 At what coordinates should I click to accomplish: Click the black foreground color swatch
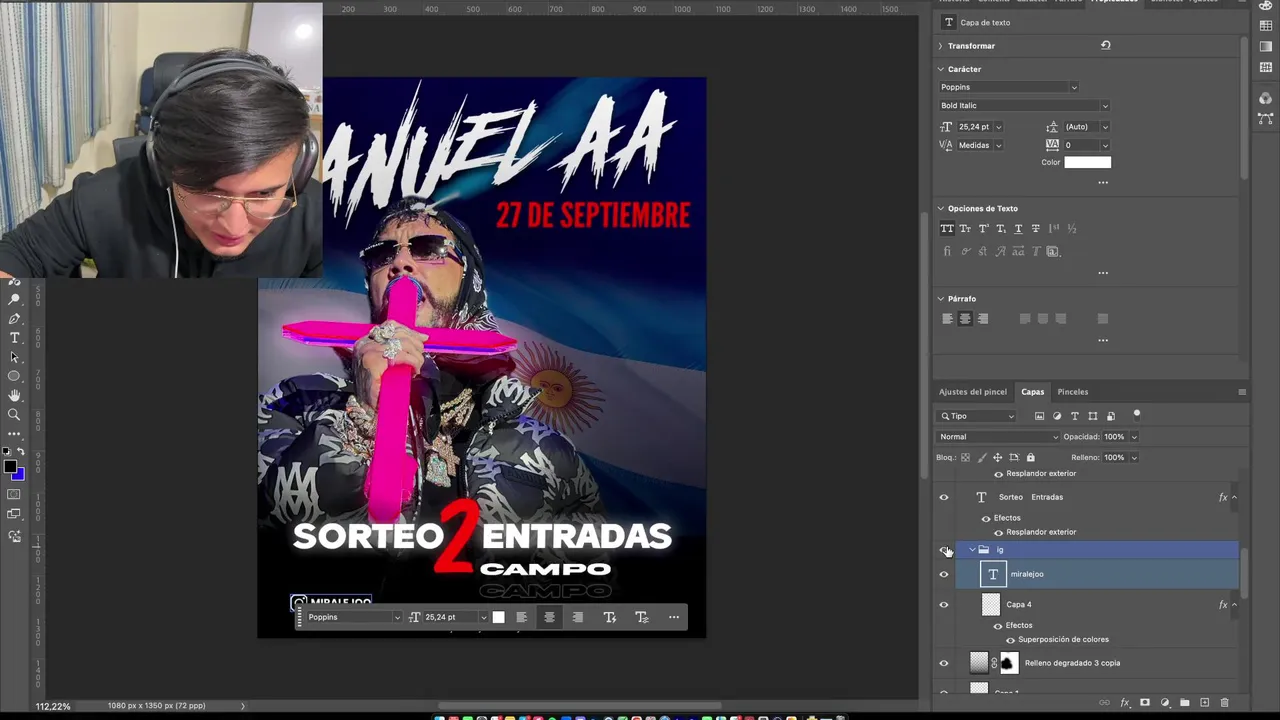point(10,466)
